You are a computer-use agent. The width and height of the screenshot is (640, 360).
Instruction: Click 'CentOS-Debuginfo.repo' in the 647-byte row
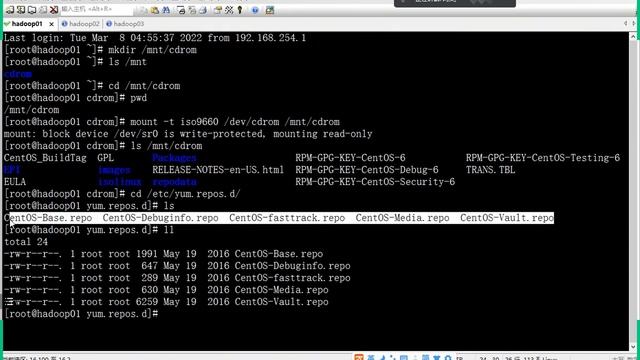click(292, 266)
